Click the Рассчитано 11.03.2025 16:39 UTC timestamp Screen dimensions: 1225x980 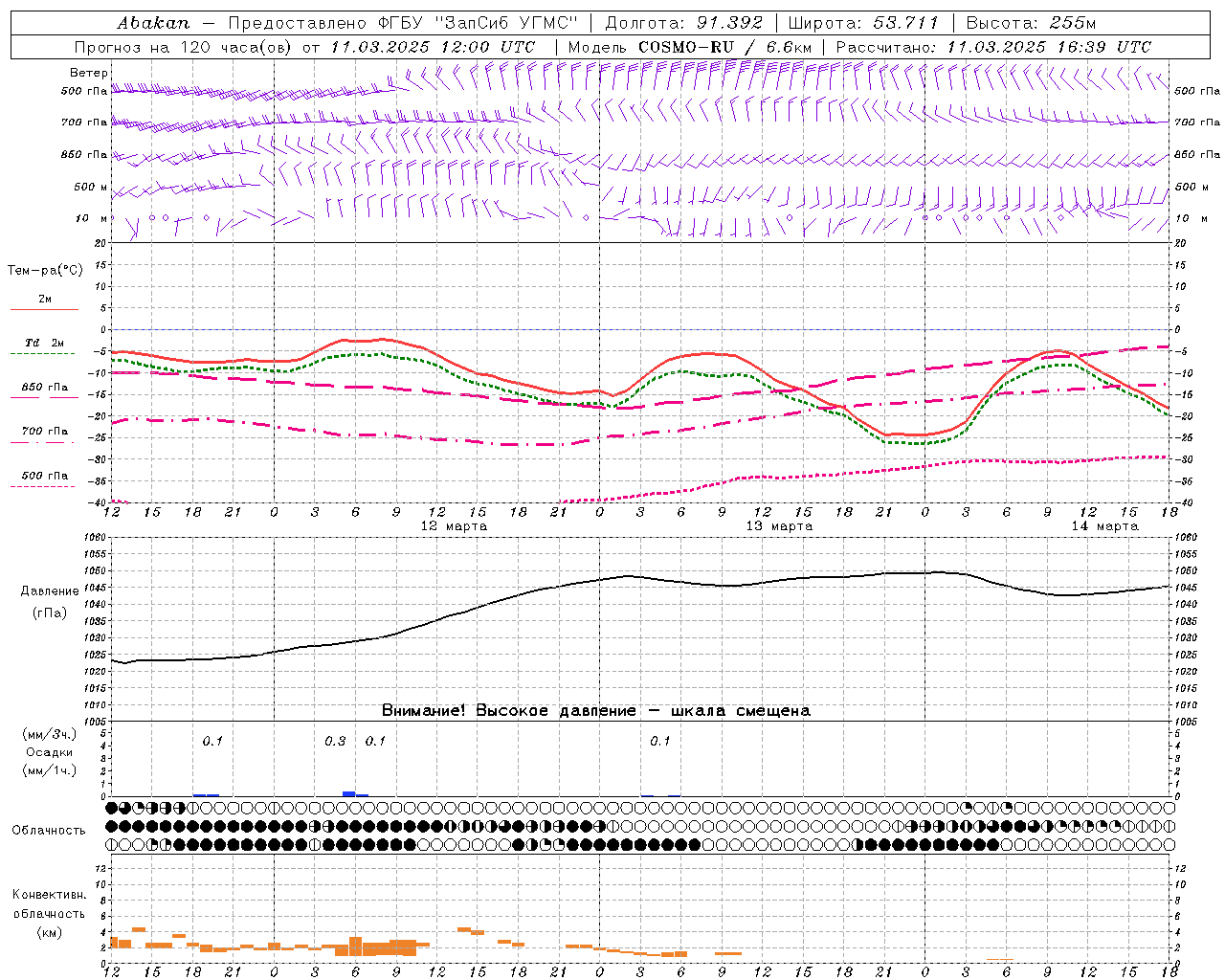point(993,47)
